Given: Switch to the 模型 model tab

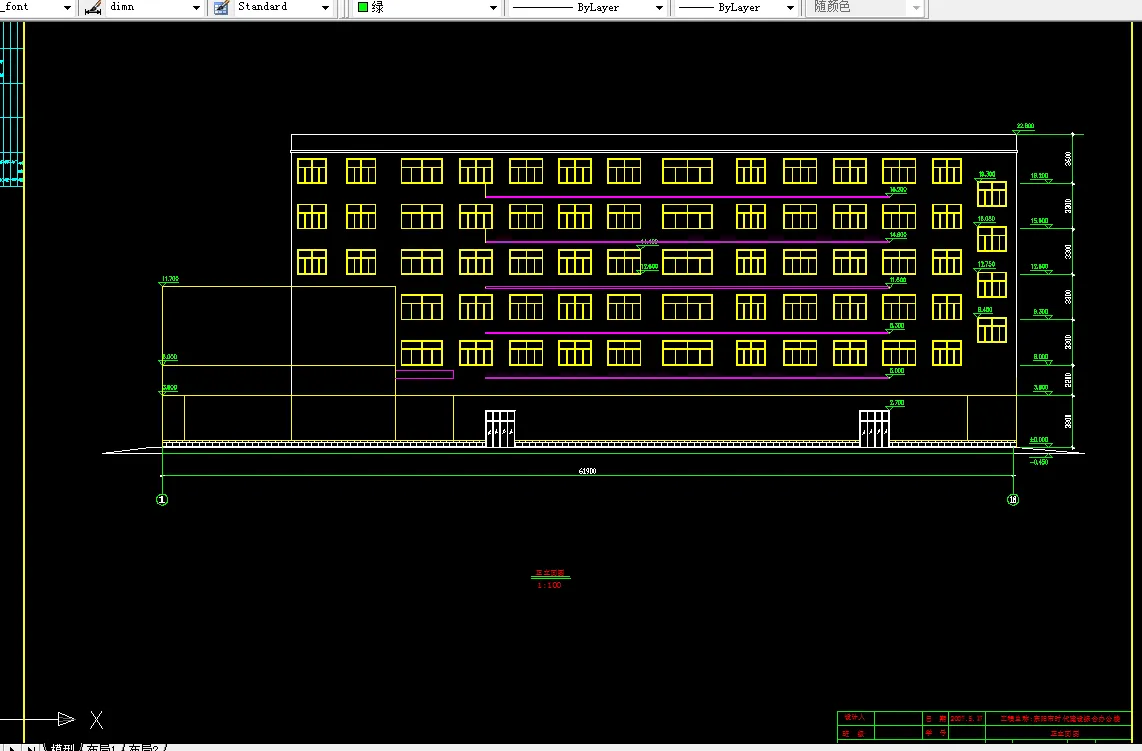Looking at the screenshot, I should pos(62,747).
